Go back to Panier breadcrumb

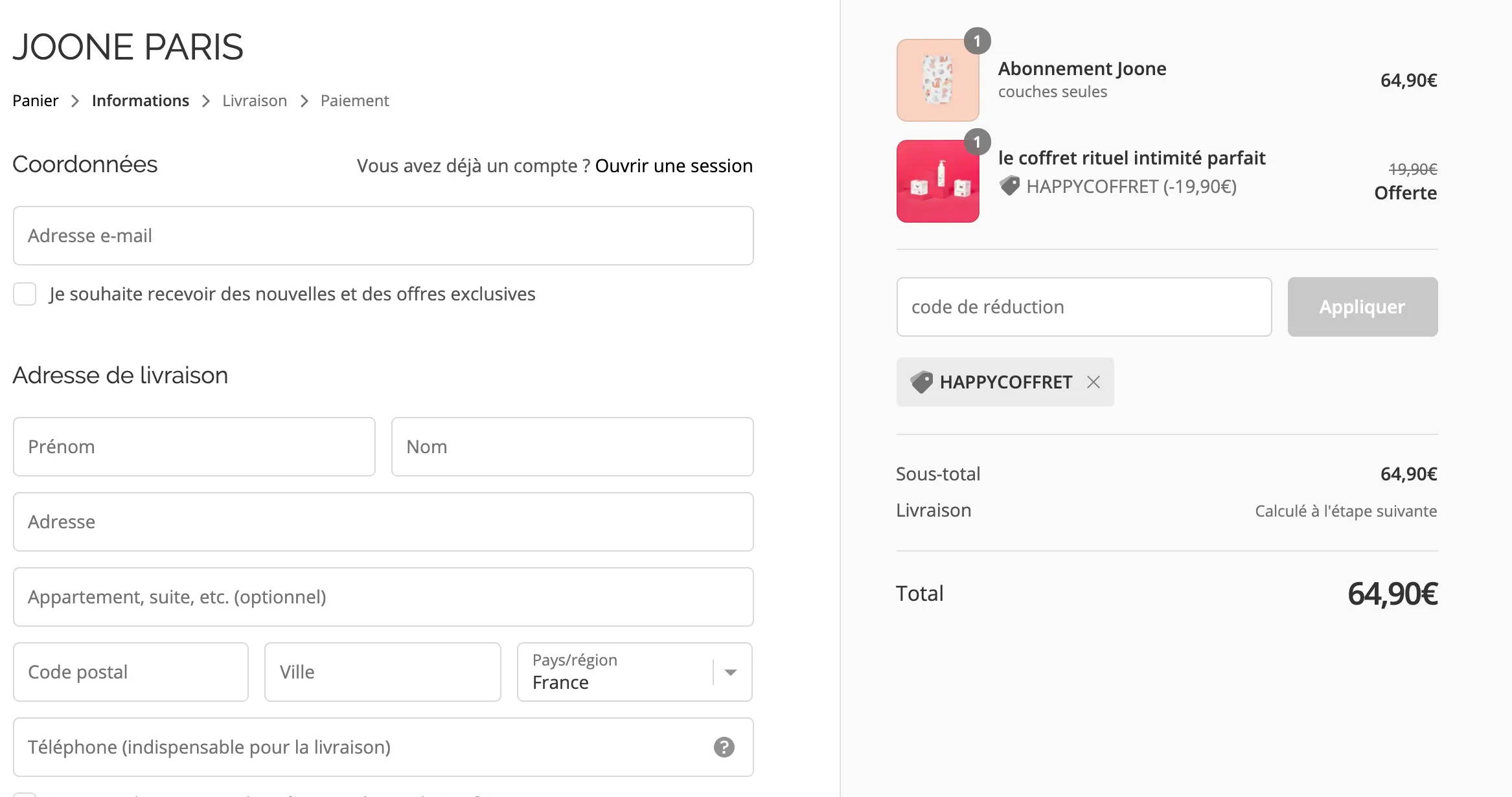36,101
